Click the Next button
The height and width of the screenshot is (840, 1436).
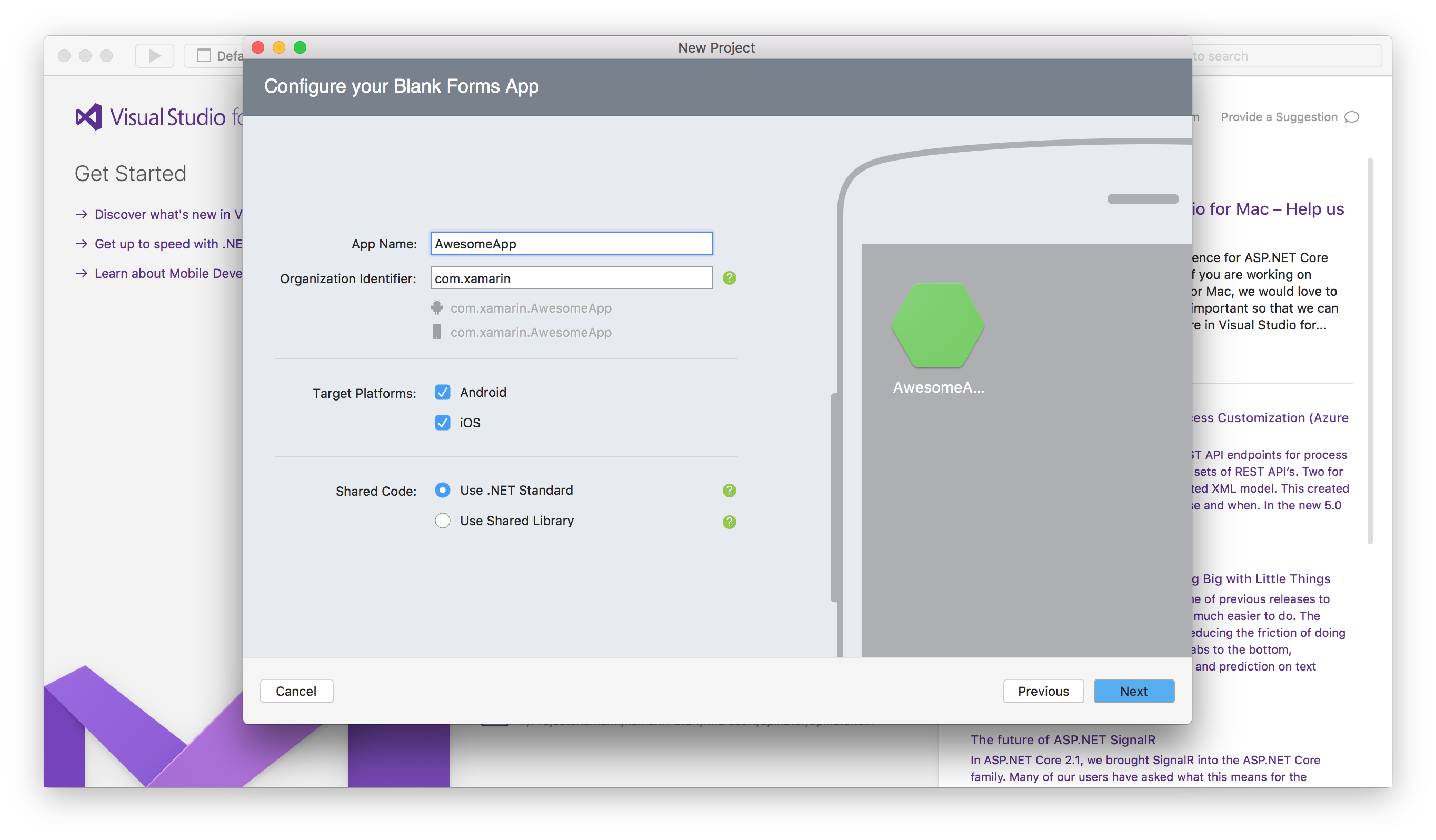pyautogui.click(x=1133, y=691)
